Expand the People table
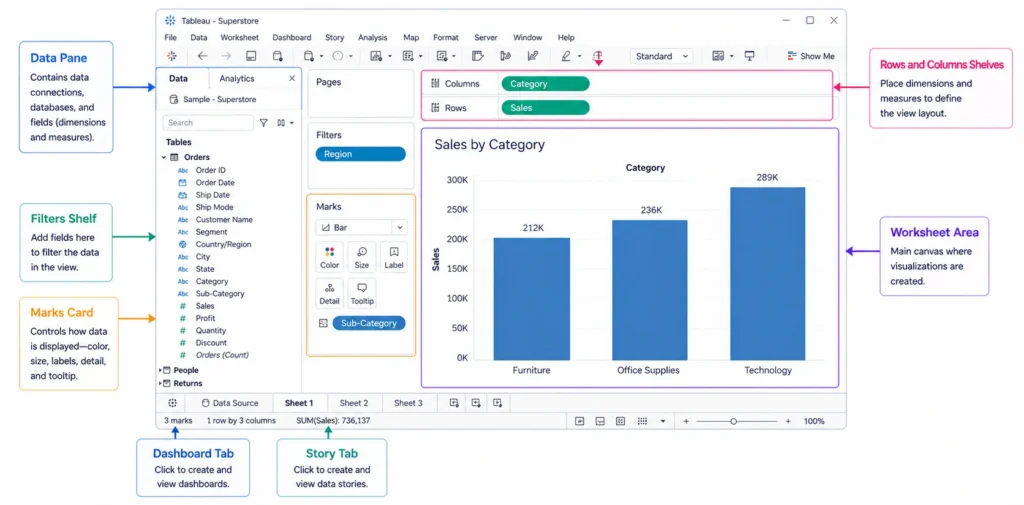The image size is (1024, 505). (x=161, y=370)
